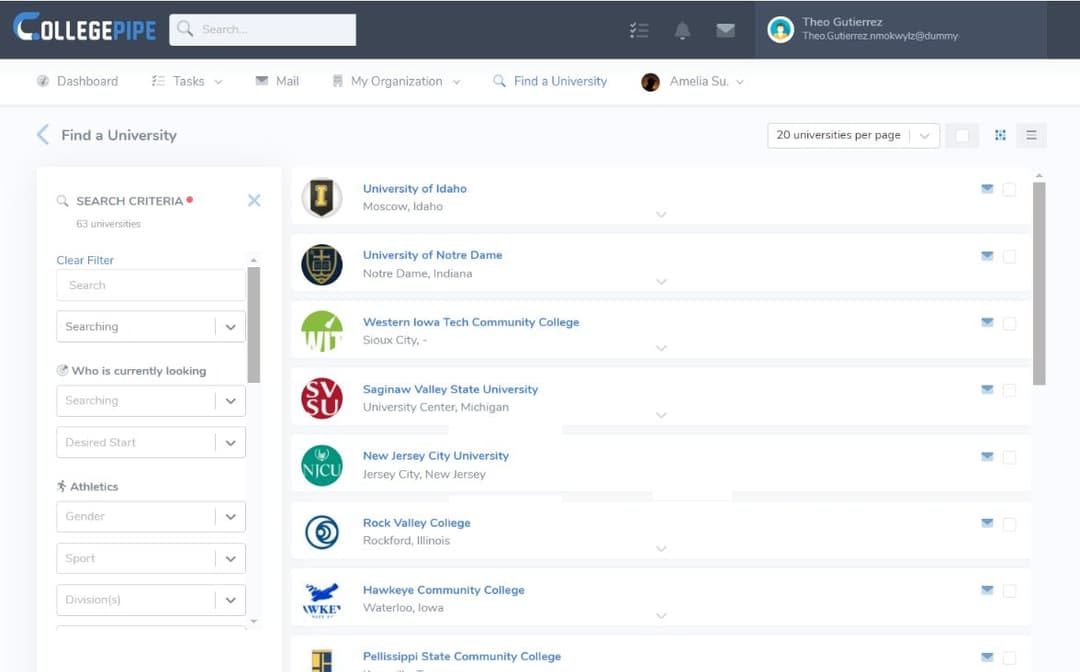Open the My Organization menu
The height and width of the screenshot is (672, 1080).
click(396, 81)
